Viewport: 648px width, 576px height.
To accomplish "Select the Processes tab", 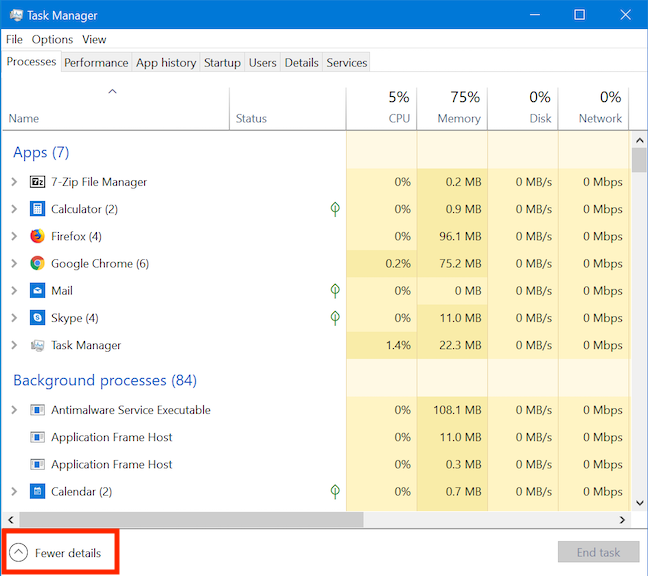I will point(31,61).
